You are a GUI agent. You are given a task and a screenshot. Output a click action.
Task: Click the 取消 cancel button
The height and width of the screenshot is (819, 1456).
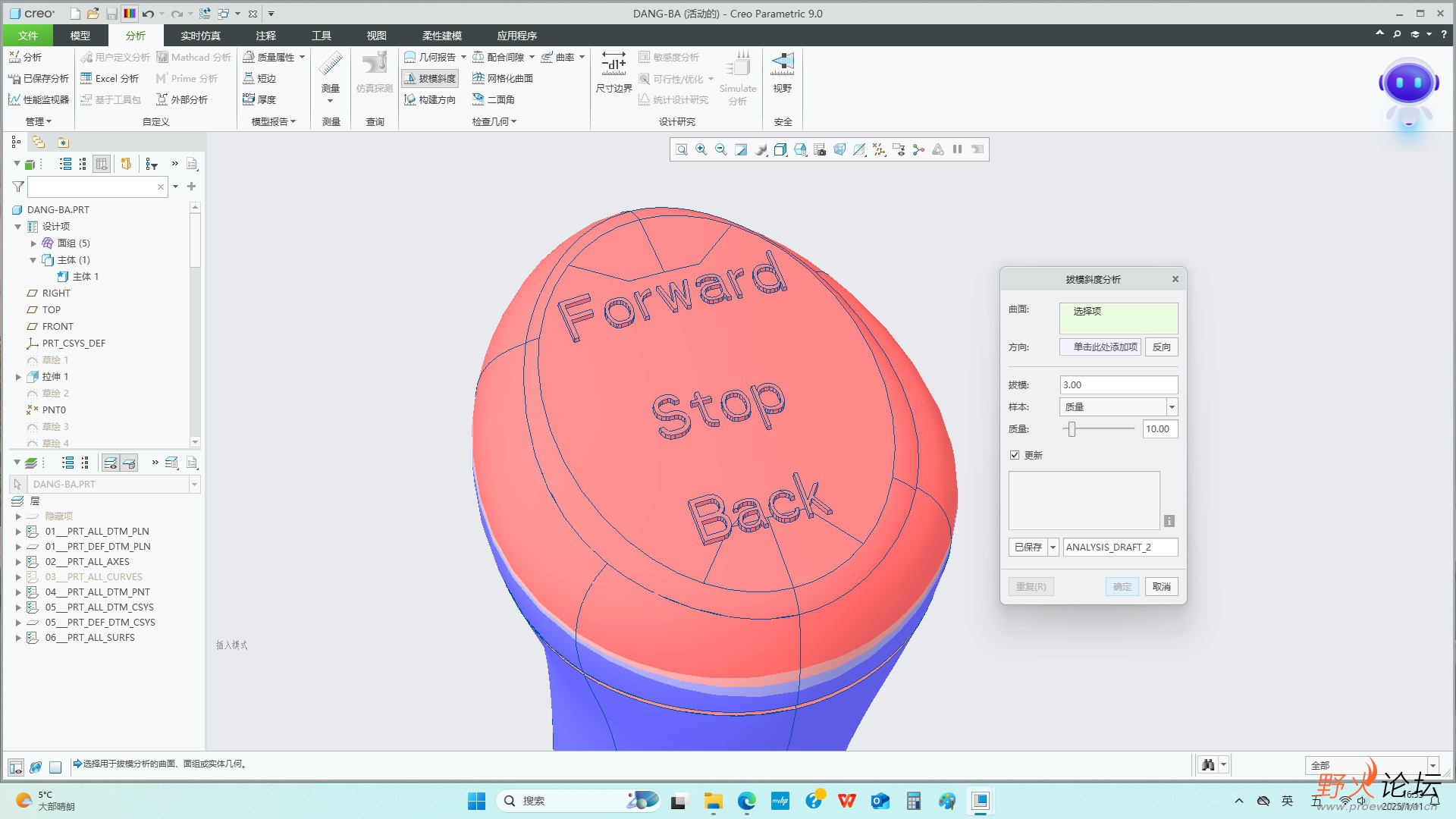[x=1161, y=587]
